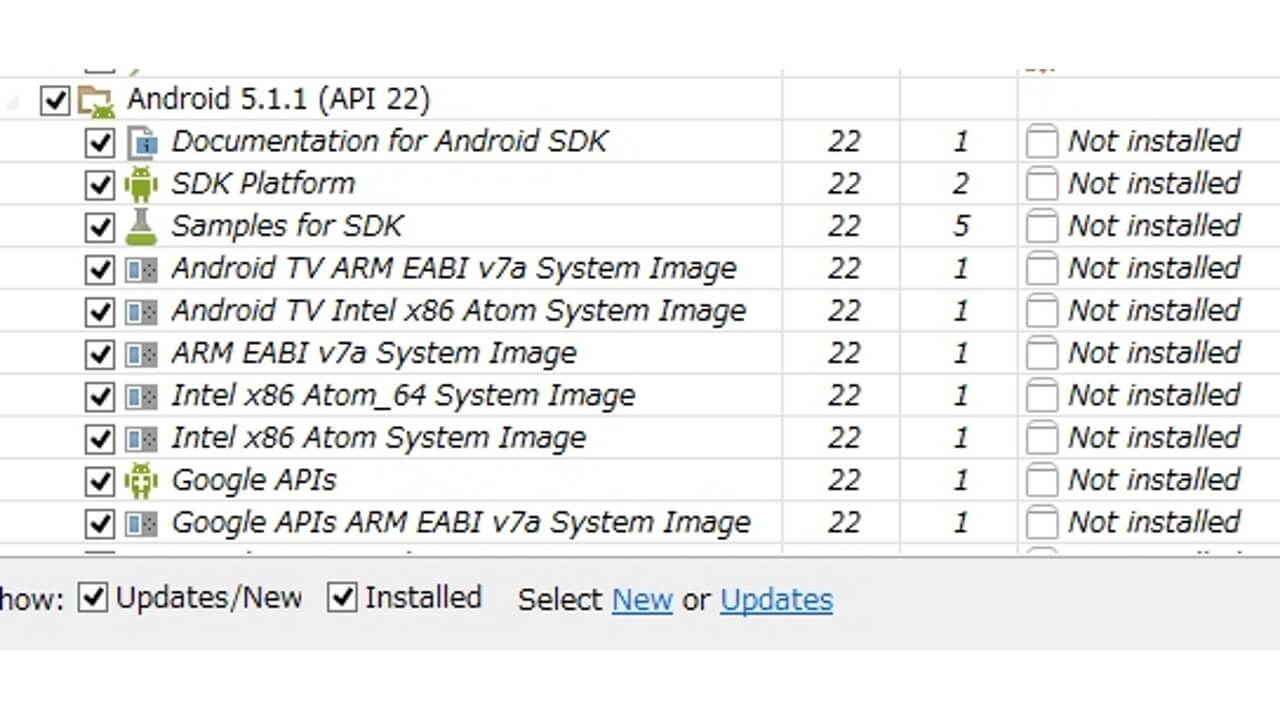This screenshot has height=720, width=1280.
Task: Click the Google APIs ARM EABI system image icon
Action: (x=143, y=522)
